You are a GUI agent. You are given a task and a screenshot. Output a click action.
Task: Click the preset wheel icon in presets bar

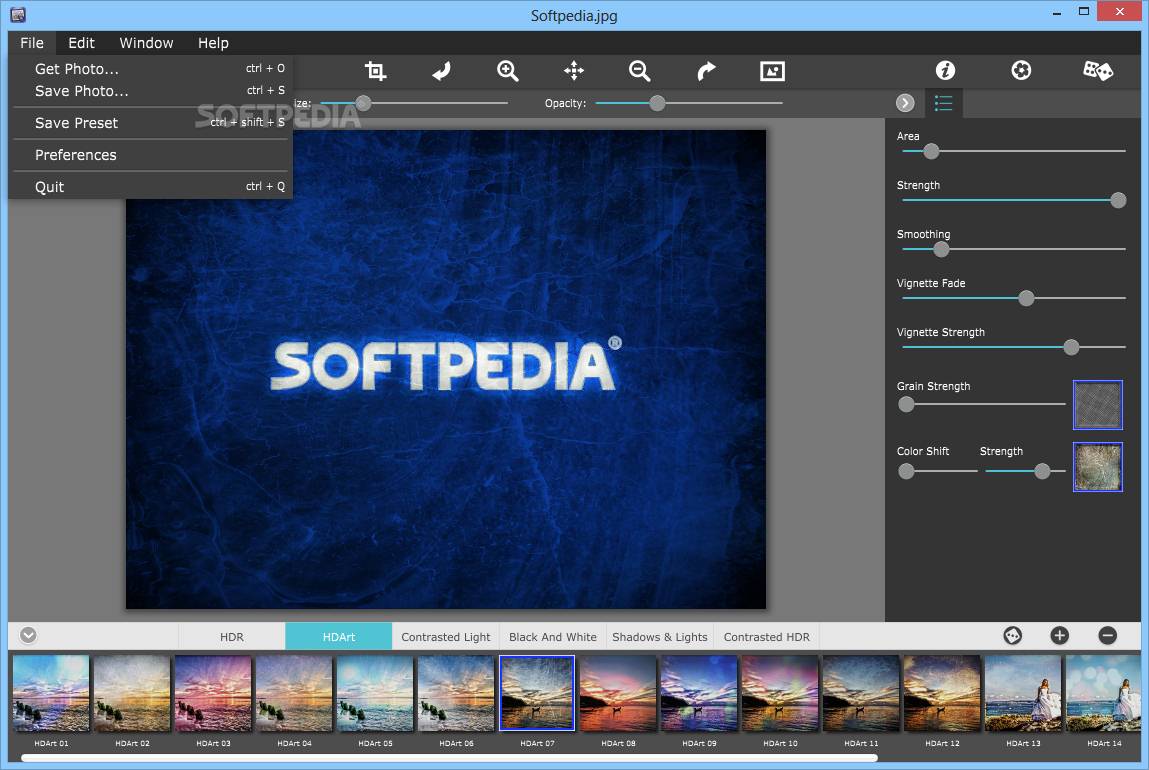pos(1013,636)
